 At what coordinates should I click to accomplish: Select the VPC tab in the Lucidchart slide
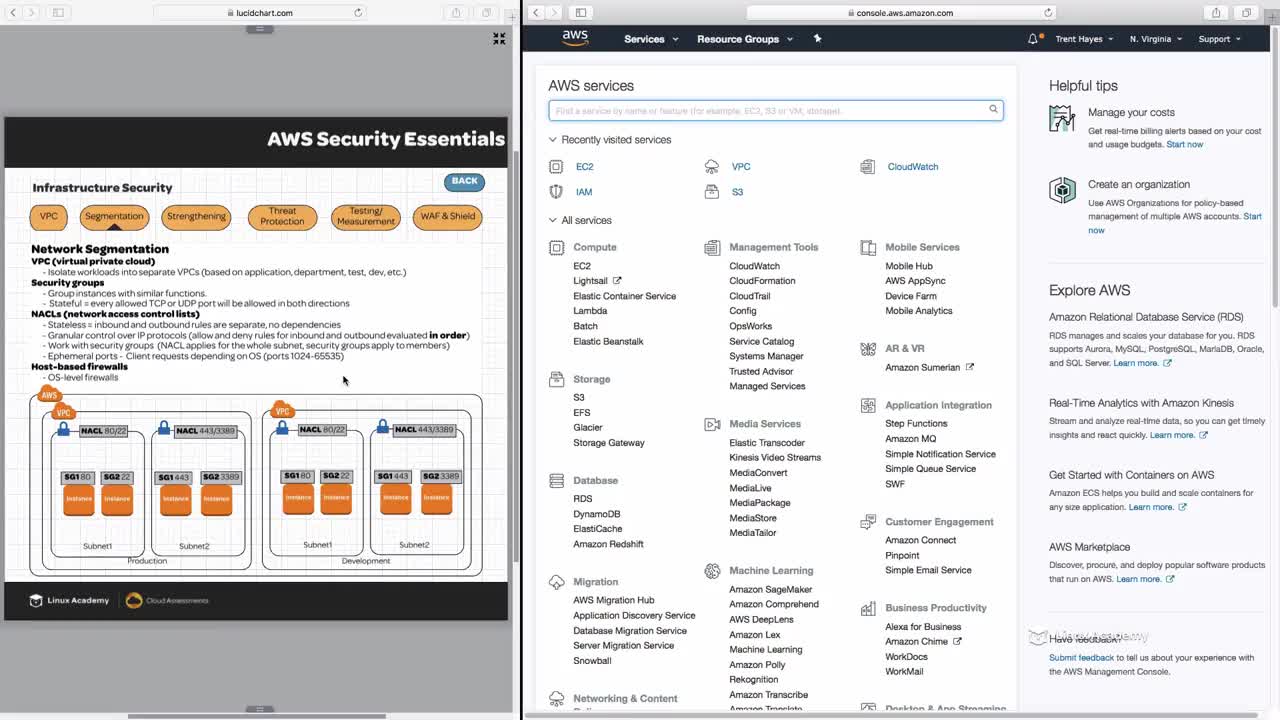(x=49, y=216)
